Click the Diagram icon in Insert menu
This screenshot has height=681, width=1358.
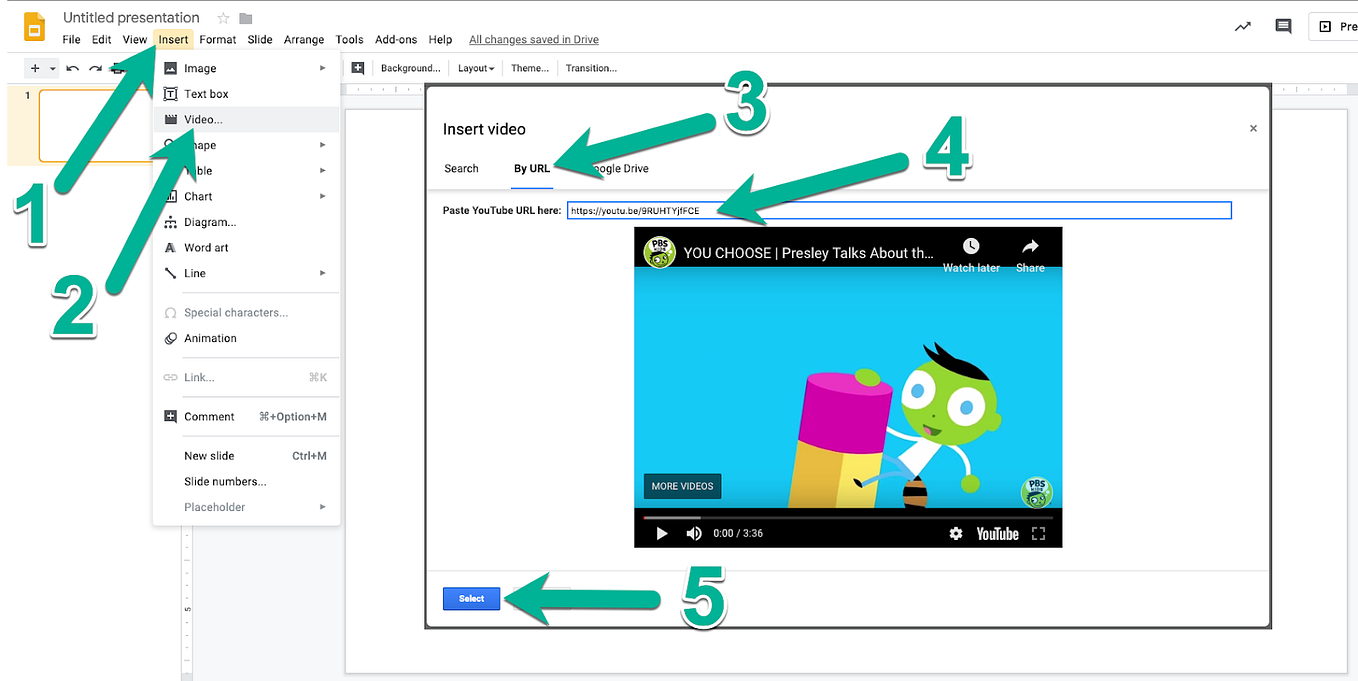tap(171, 222)
